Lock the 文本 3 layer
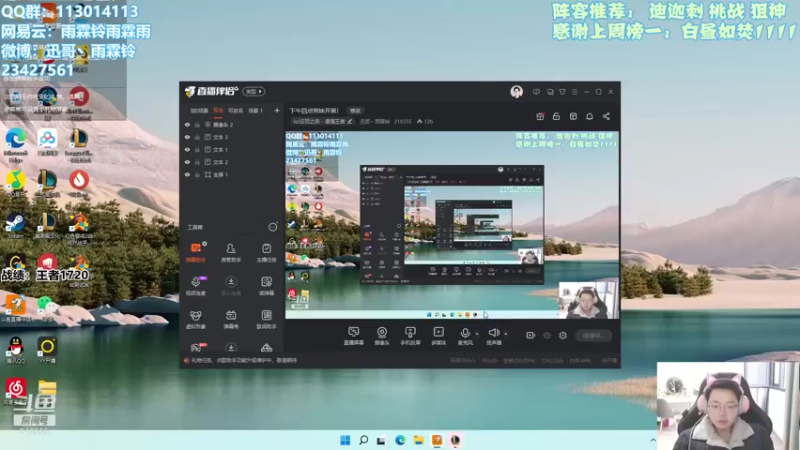This screenshot has height=450, width=800. (197, 137)
